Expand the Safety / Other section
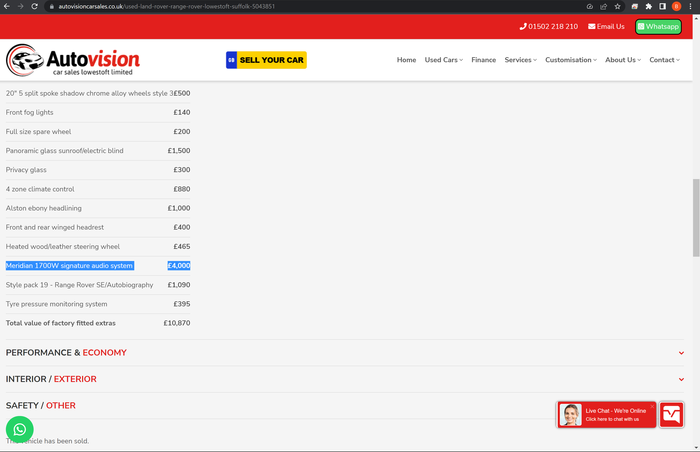This screenshot has width=700, height=452. point(345,406)
